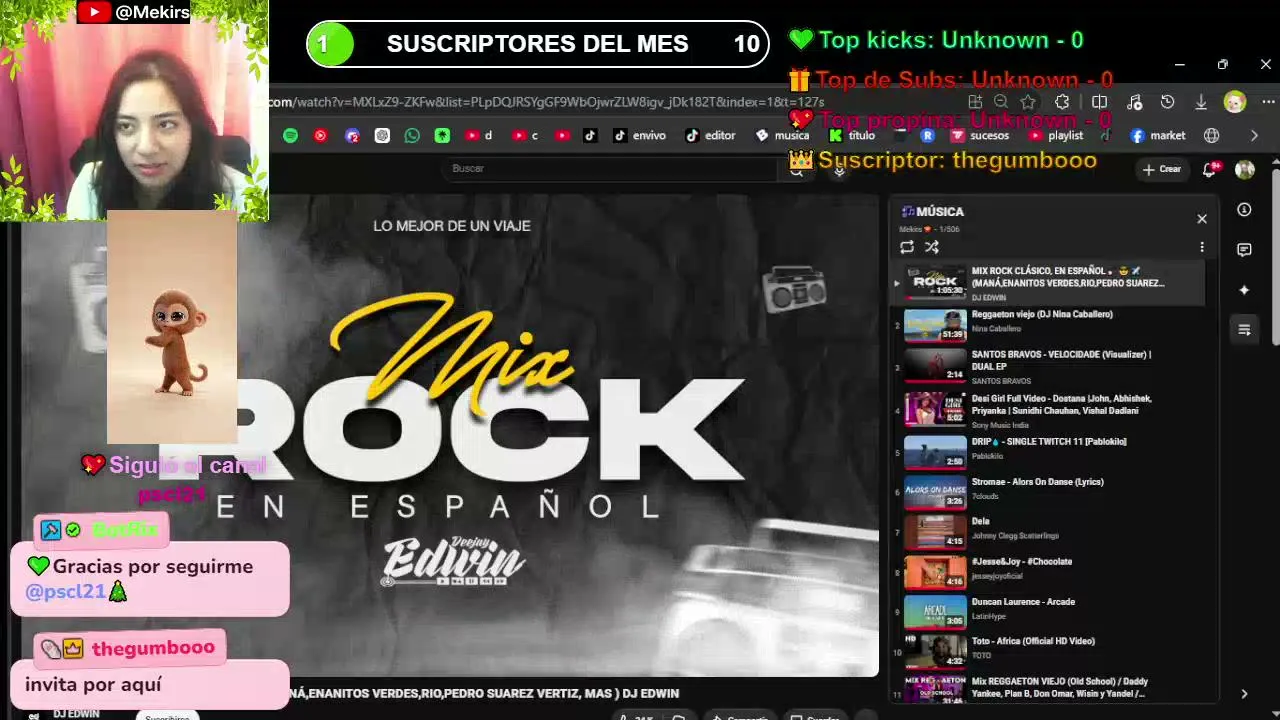Open the browser extensions puzzle icon
Image resolution: width=1280 pixels, height=720 pixels.
(1062, 102)
